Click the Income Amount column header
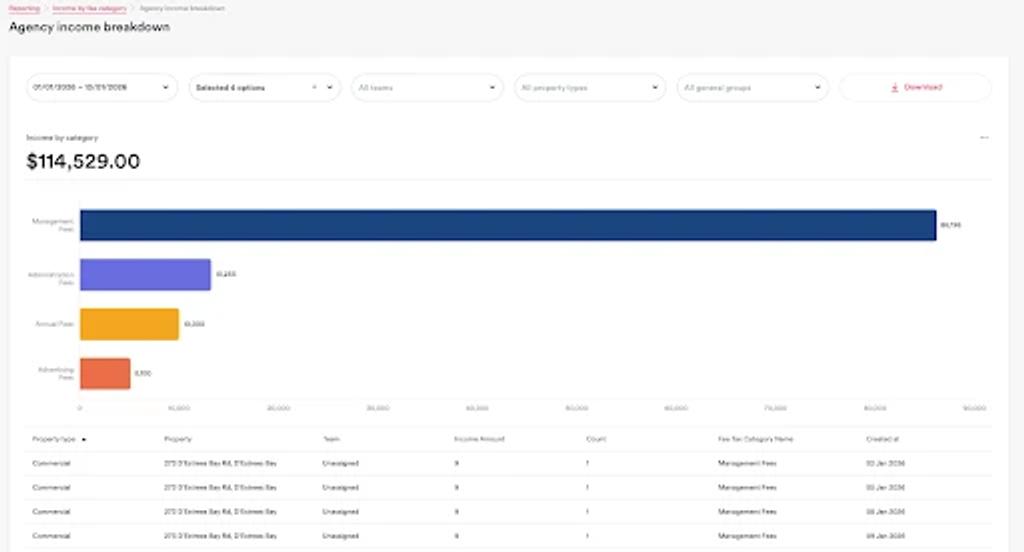This screenshot has height=552, width=1024. pos(479,439)
